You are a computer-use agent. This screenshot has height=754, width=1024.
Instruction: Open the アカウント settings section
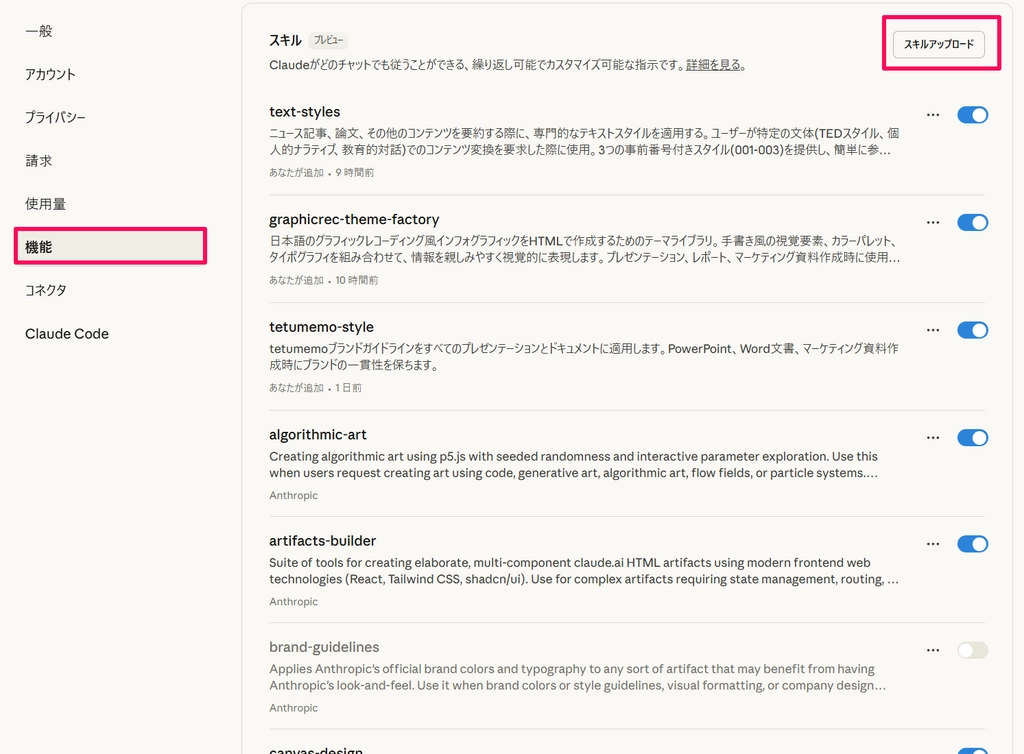50,74
